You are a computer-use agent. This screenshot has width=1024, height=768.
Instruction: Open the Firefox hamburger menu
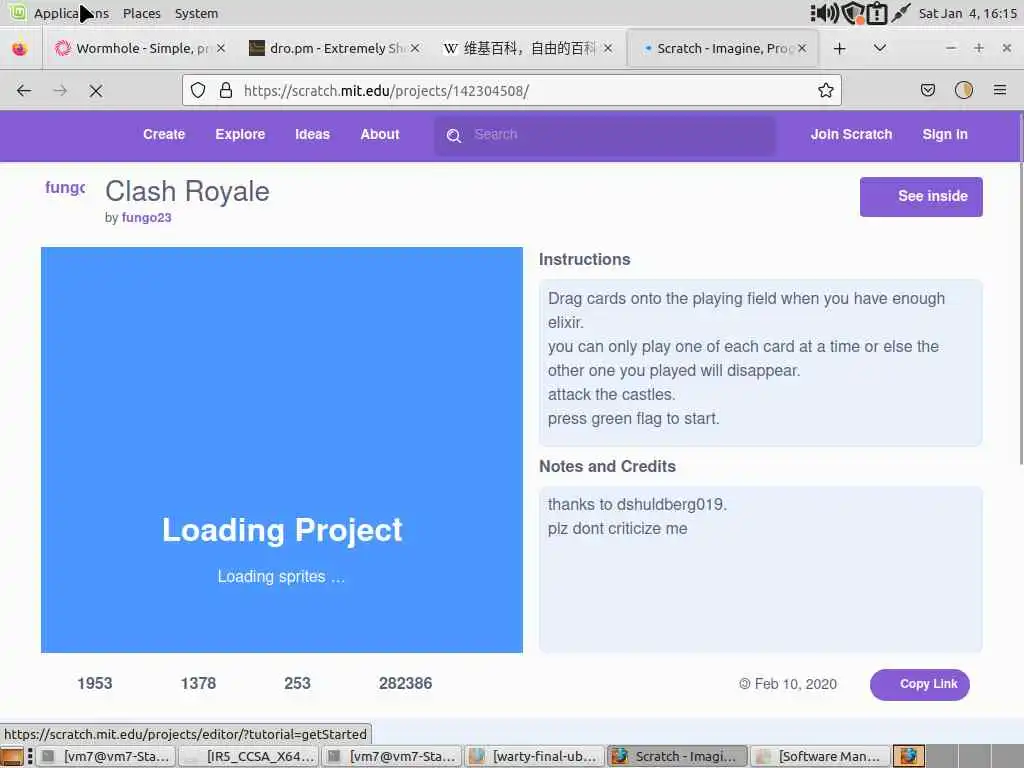tap(1000, 90)
